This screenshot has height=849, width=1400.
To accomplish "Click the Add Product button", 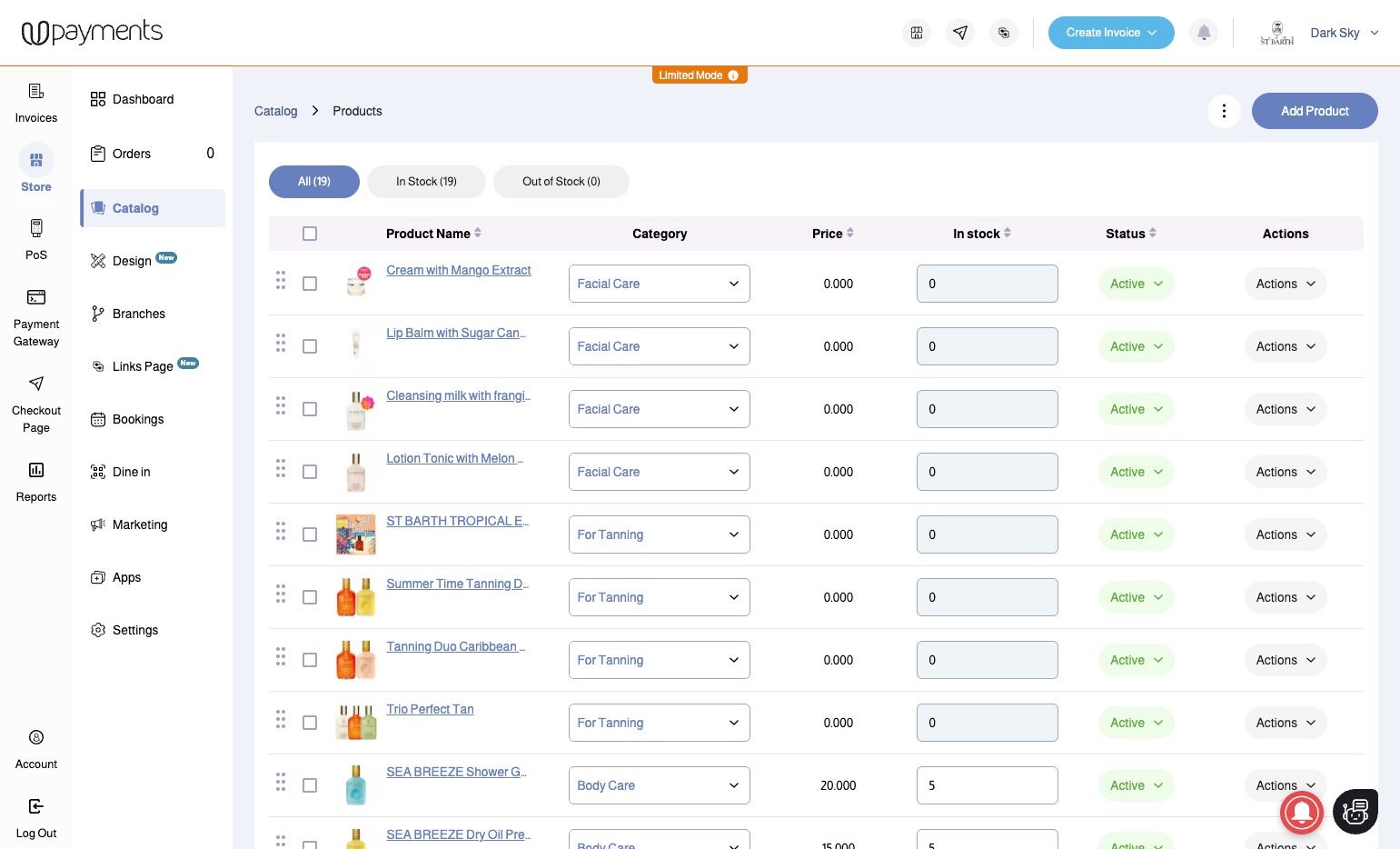I will tap(1315, 111).
